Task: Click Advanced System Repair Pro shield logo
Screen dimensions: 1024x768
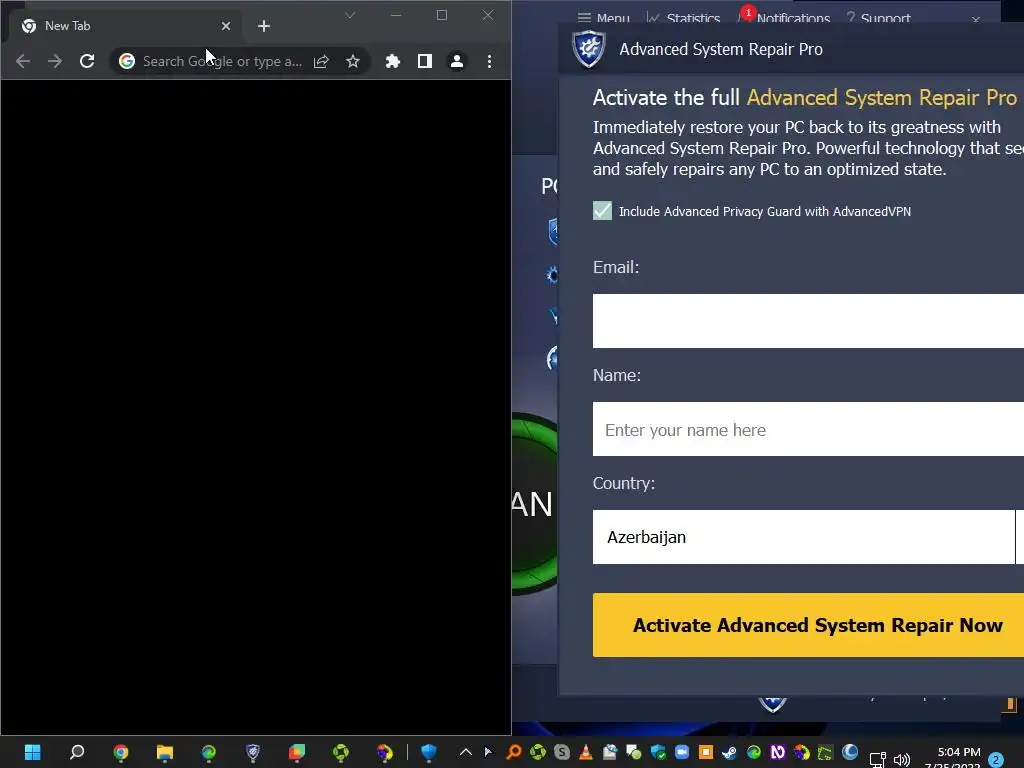Action: pos(588,49)
